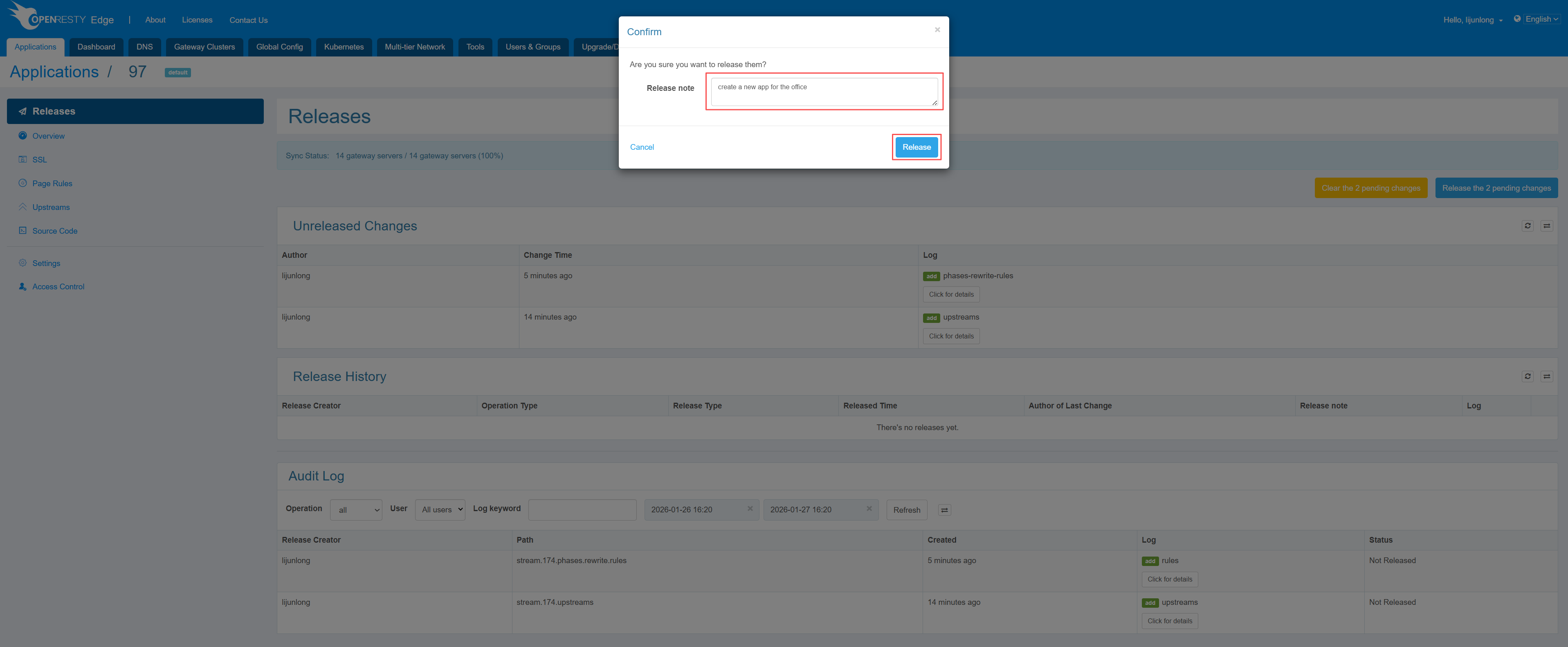Click the SSL certificate icon in sidebar
This screenshot has height=647, width=1568.
click(x=22, y=159)
